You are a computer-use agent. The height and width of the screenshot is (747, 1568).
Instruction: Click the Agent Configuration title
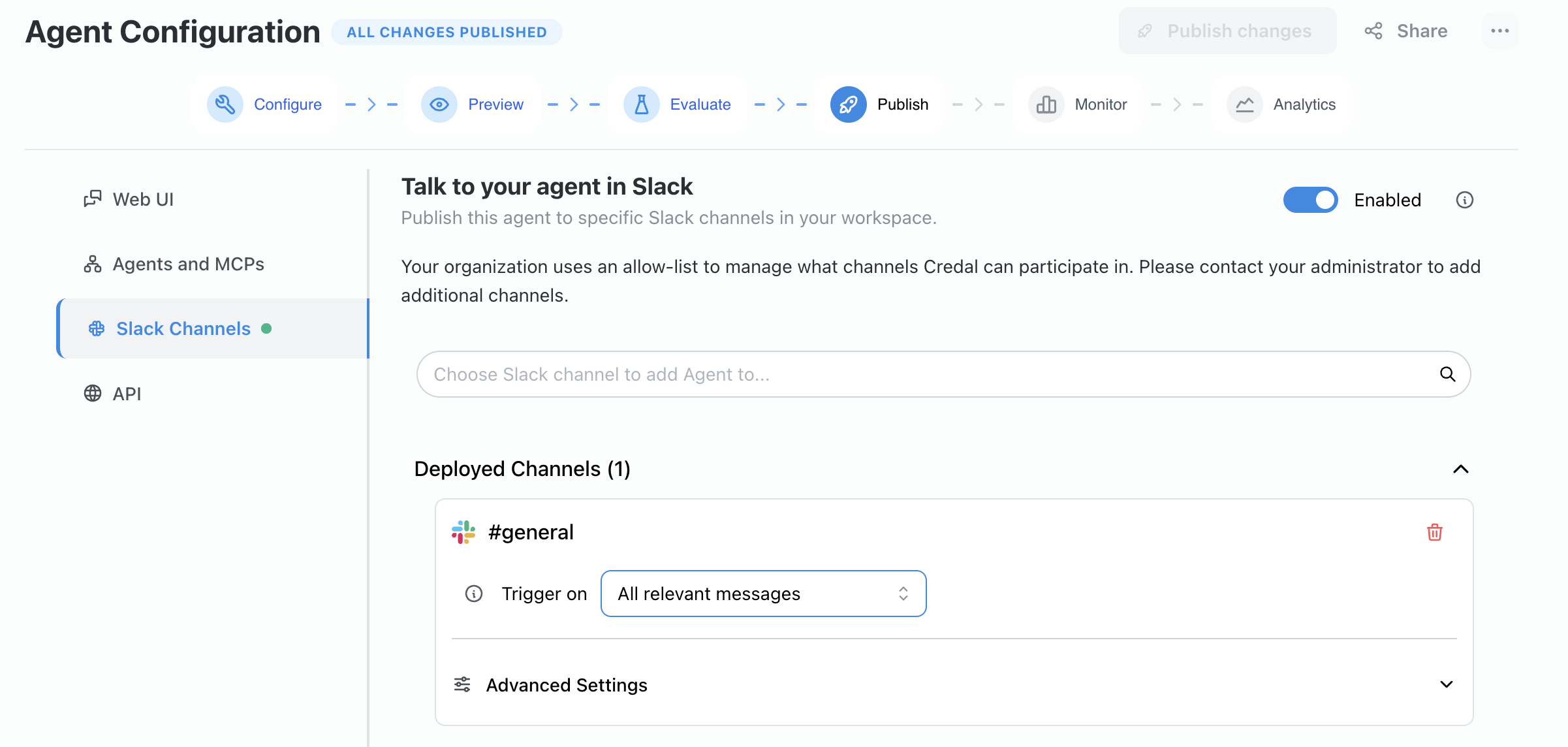(173, 32)
